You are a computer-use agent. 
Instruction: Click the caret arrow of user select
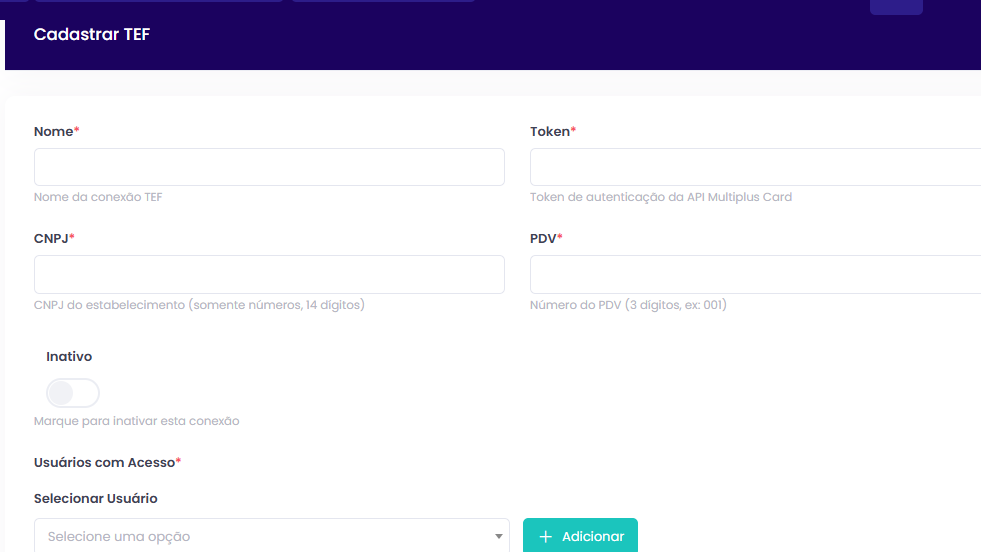[x=499, y=537]
